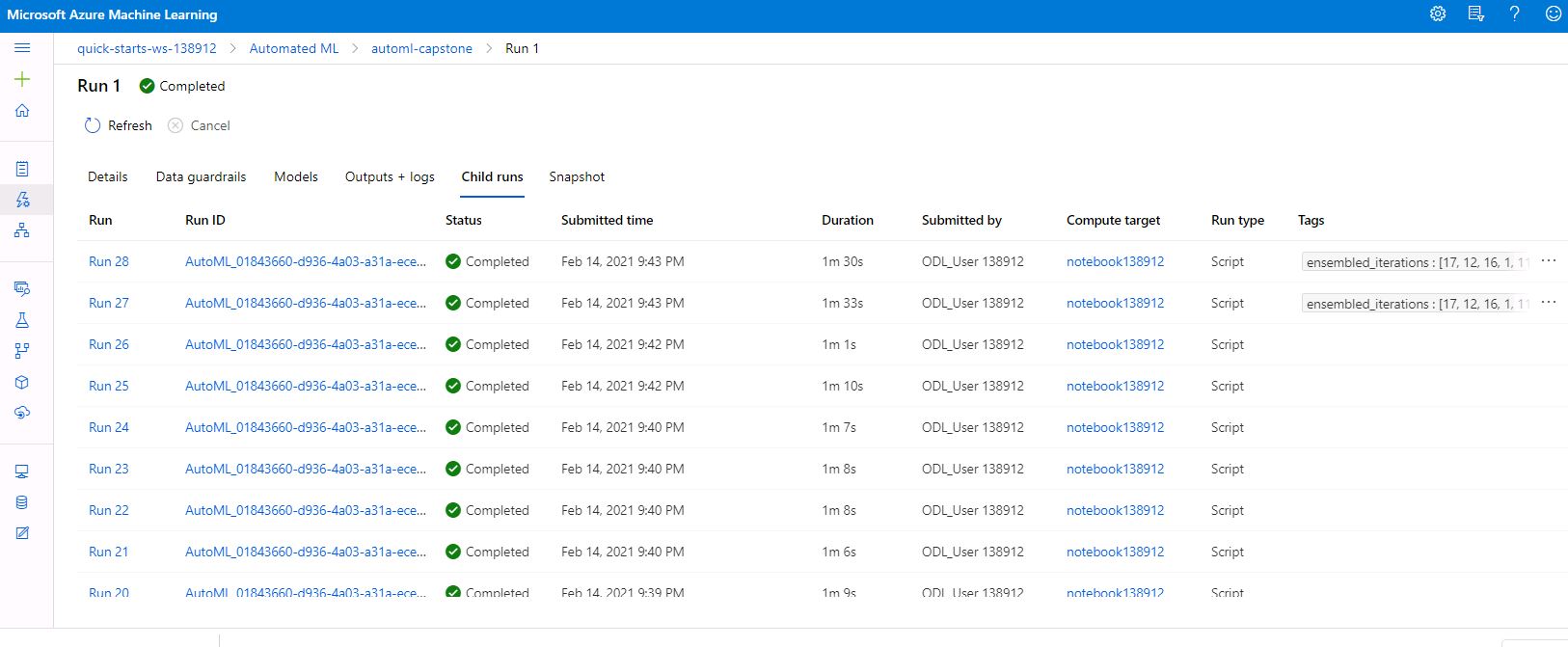Open notebook138912 compute for Run 28
Viewport: 1568px width, 647px height.
pyautogui.click(x=1115, y=261)
